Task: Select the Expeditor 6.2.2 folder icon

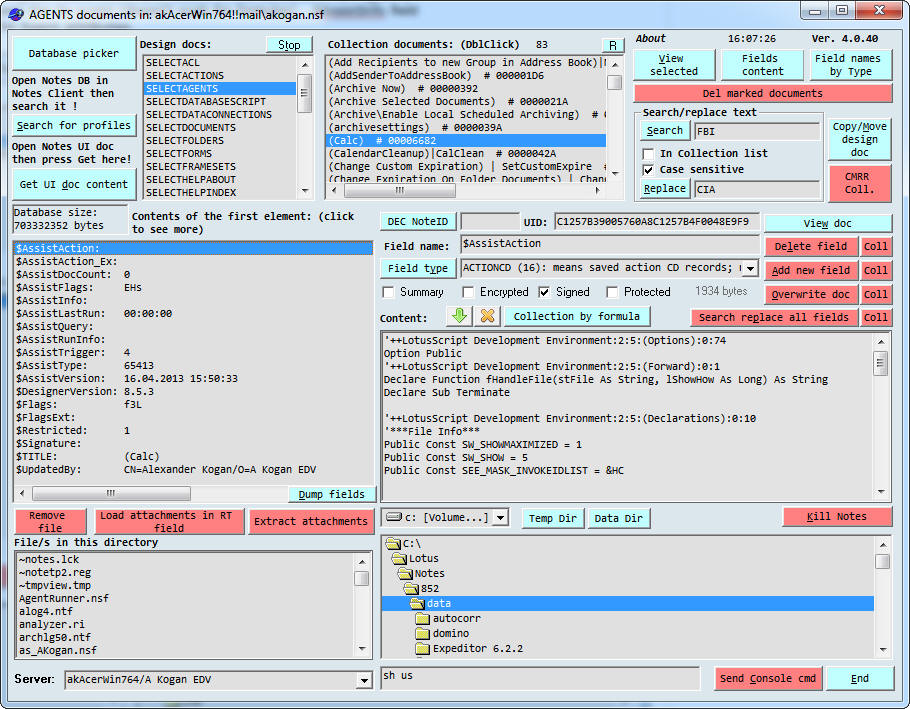Action: pos(422,649)
